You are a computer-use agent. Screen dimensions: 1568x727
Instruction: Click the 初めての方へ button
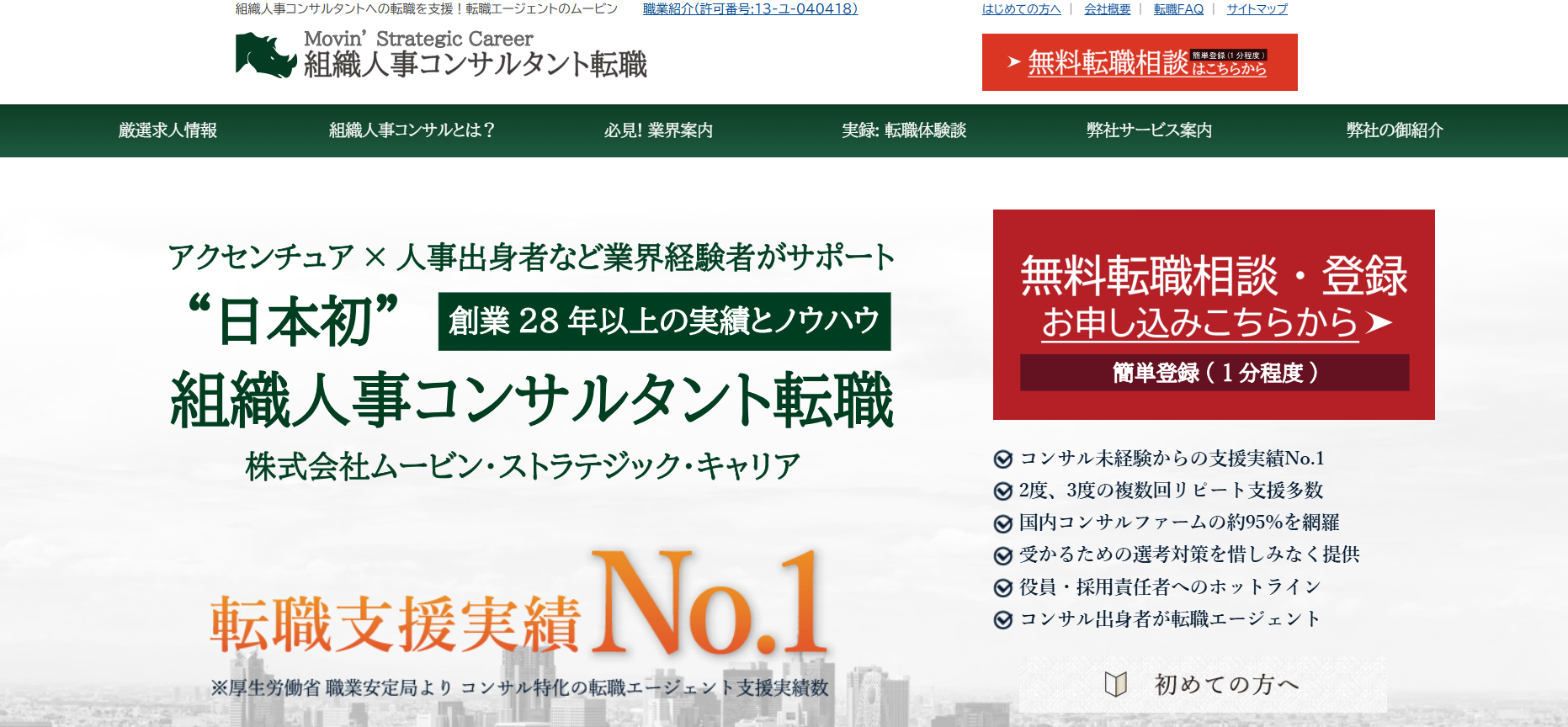pos(1203,685)
